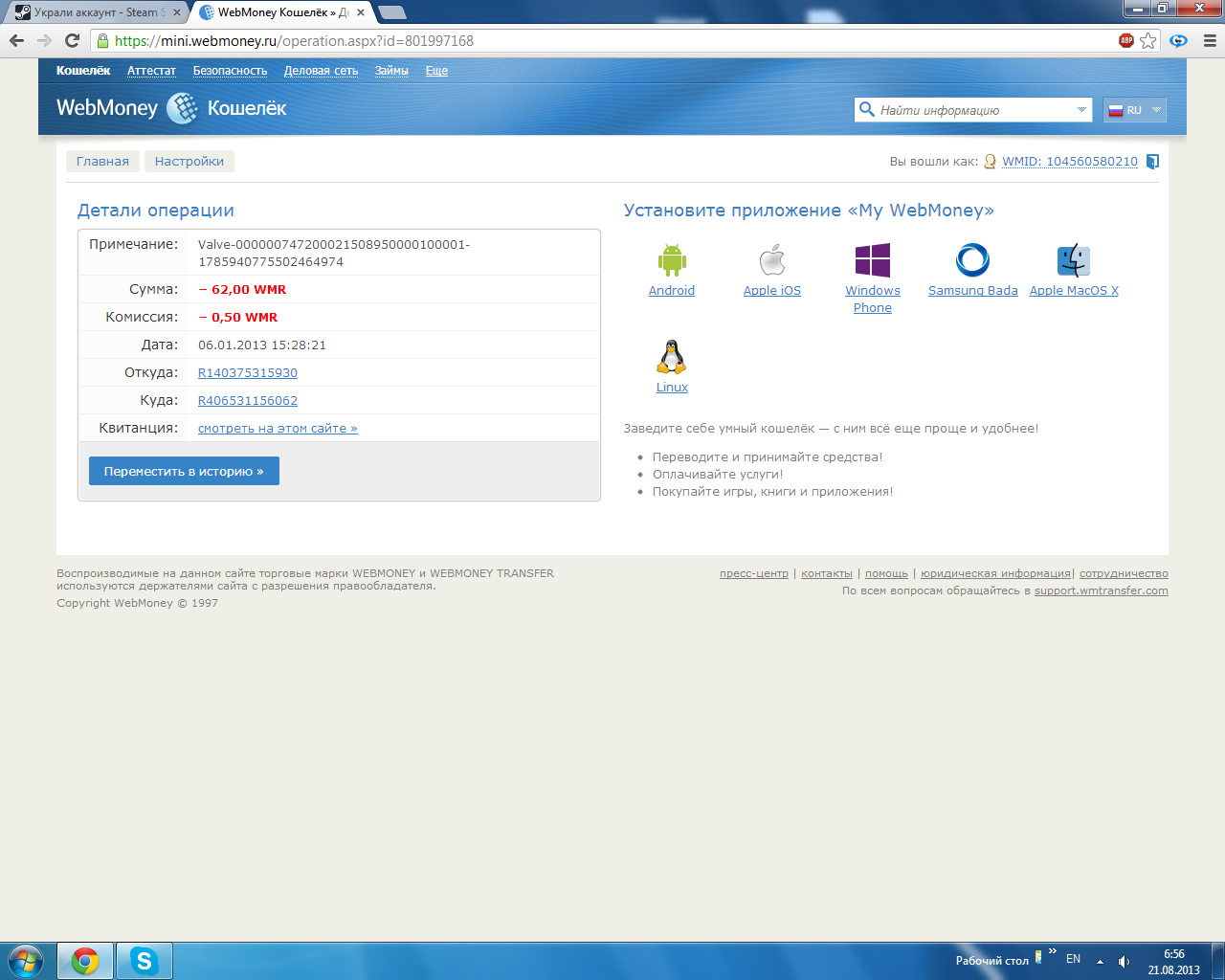Go back with the browser back arrow
This screenshot has height=980, width=1225.
pos(16,40)
